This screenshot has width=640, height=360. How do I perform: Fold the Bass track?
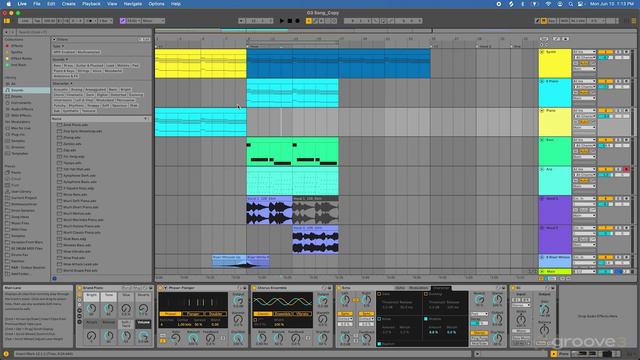coord(542,140)
